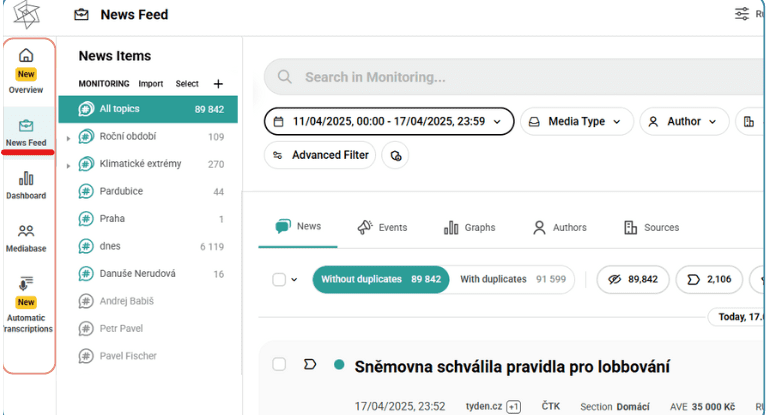Check the select-all news checkbox

tap(279, 280)
